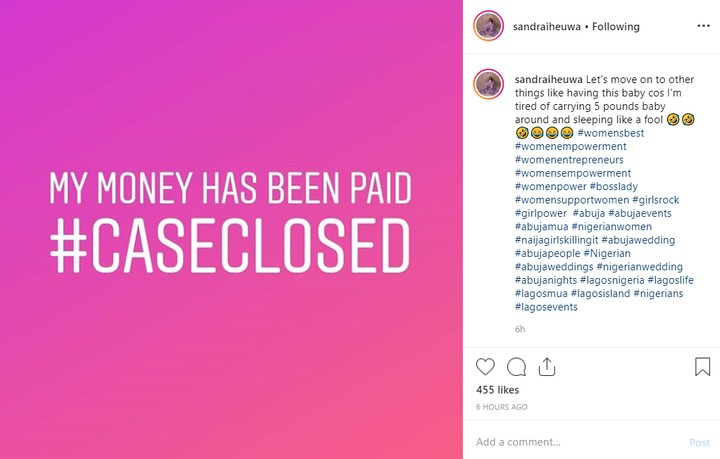Open the #womensbest hashtag
This screenshot has height=459, width=720.
pyautogui.click(x=612, y=133)
